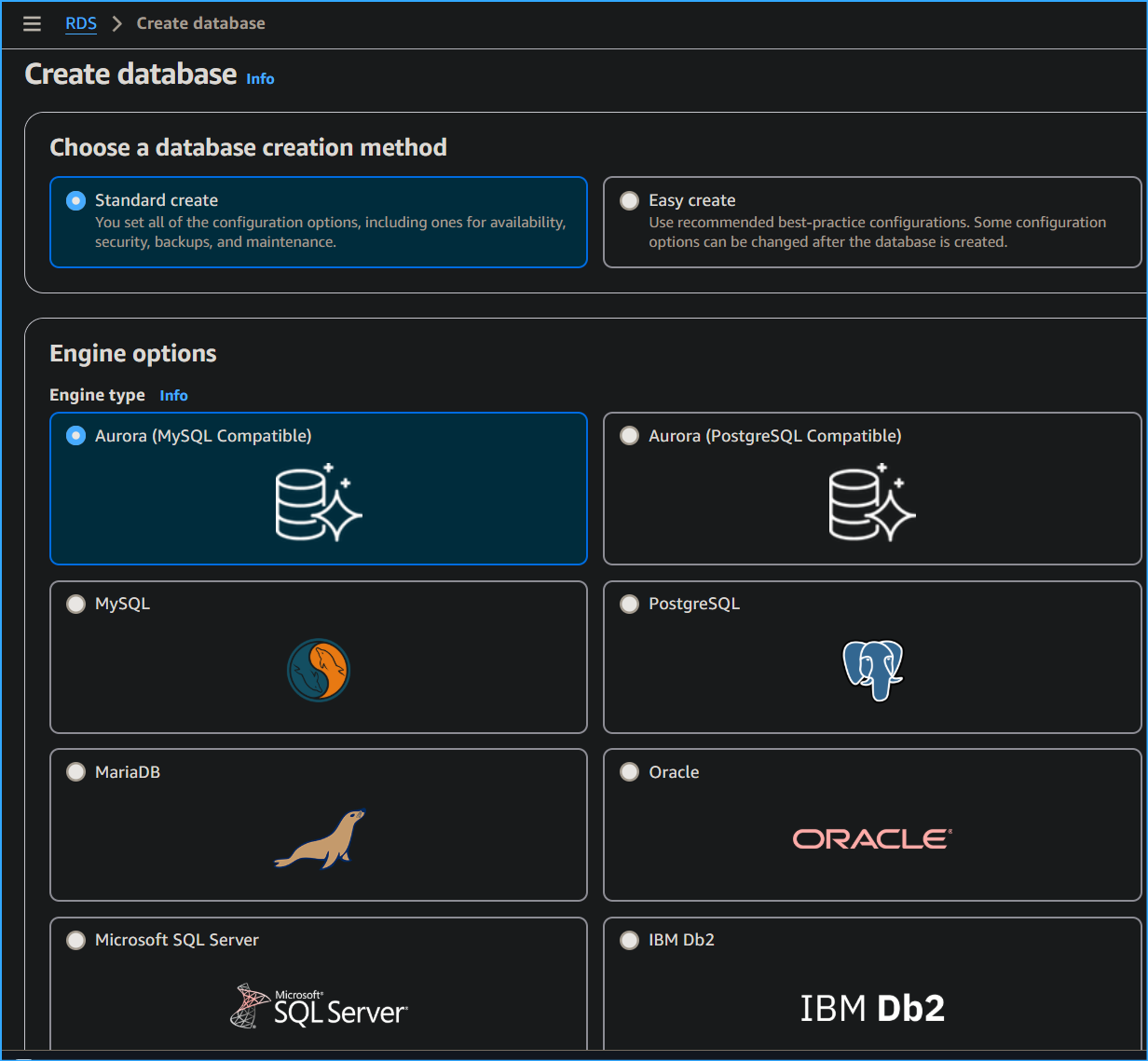The image size is (1148, 1061).
Task: Click Info next to Engine type
Action: [173, 395]
